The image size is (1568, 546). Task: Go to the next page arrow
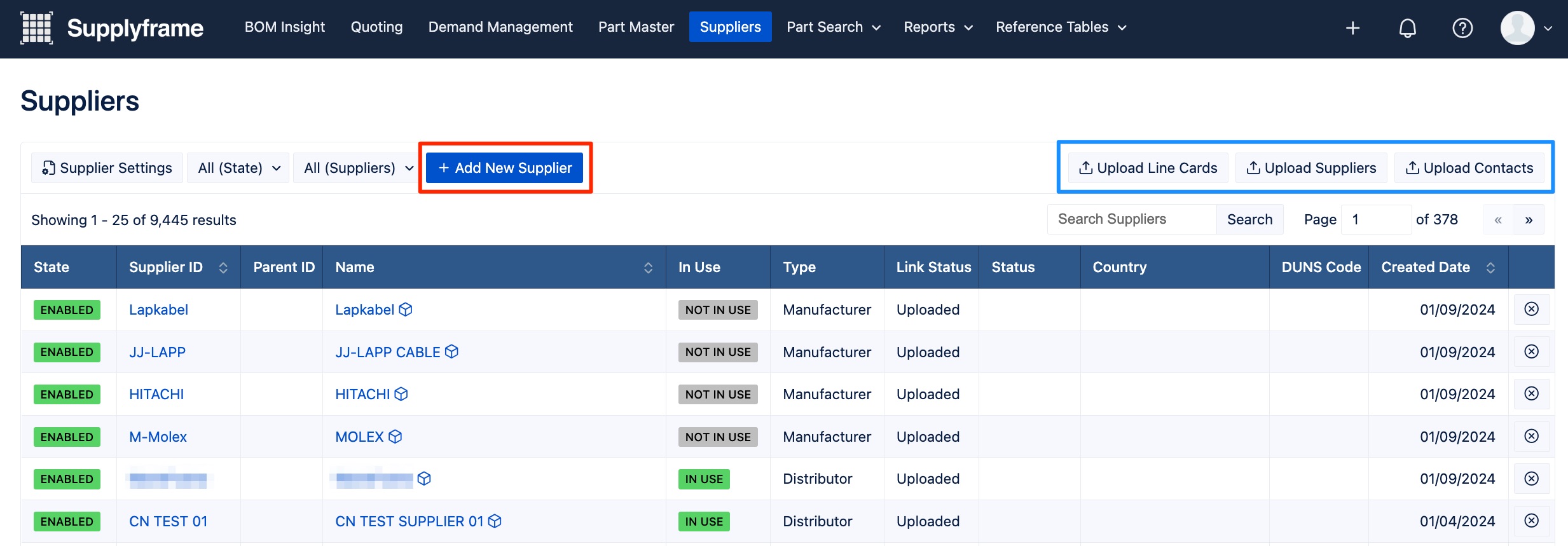(1529, 220)
